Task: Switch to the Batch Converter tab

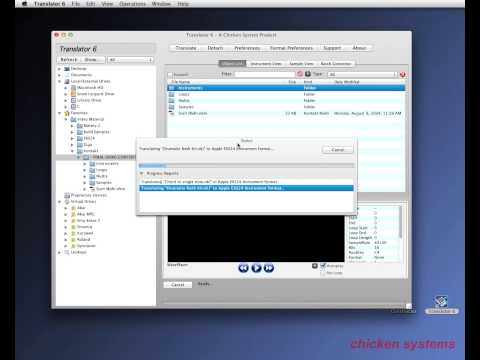Action: coord(336,63)
